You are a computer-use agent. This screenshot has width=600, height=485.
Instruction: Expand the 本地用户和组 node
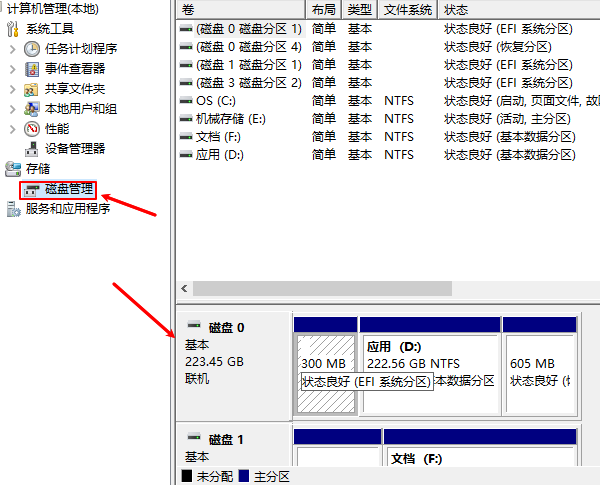click(x=13, y=109)
